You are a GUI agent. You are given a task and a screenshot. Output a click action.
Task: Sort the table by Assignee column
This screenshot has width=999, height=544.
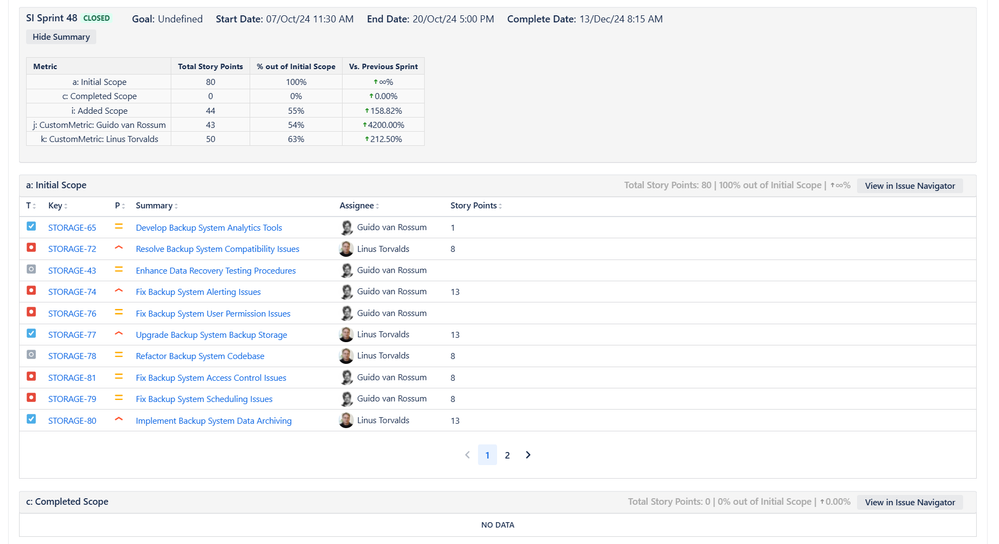(x=359, y=206)
